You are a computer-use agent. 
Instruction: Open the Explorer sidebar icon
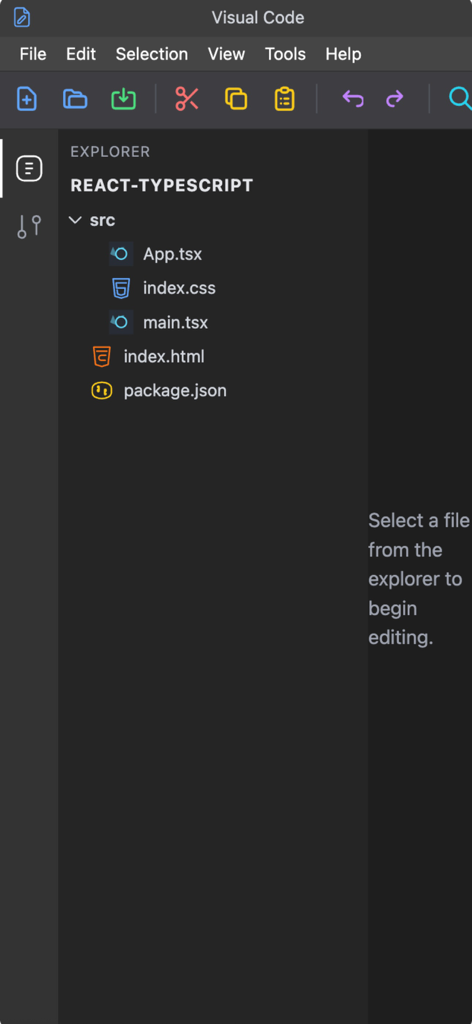[x=29, y=169]
